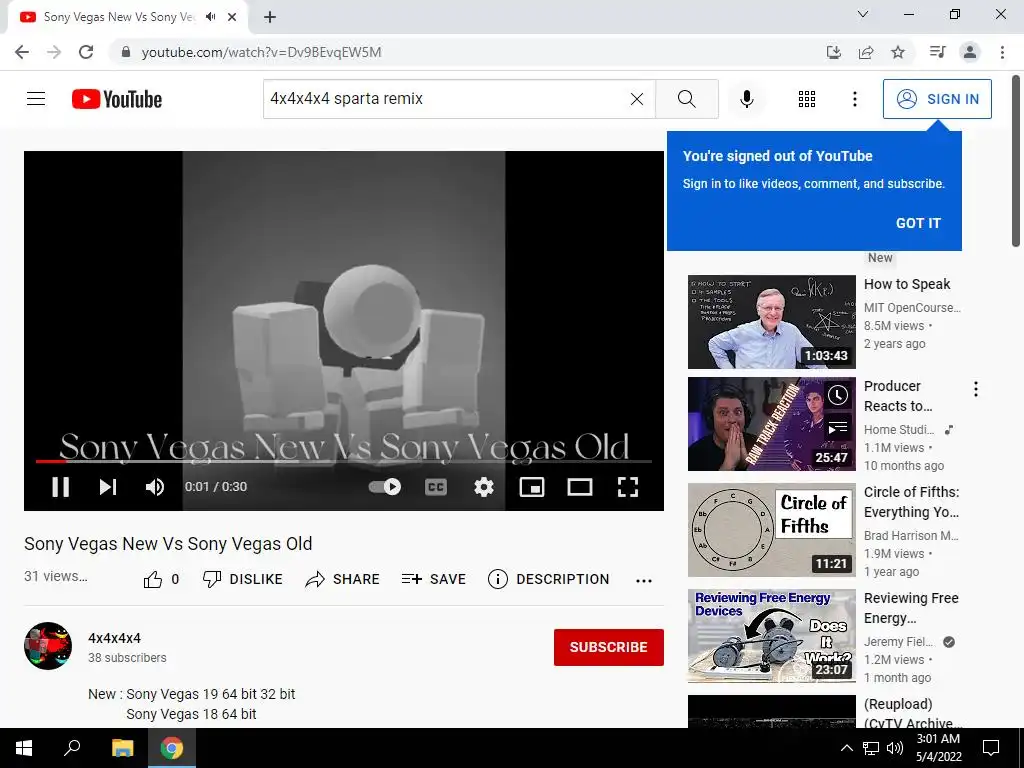
Task: Click the SIGN IN button
Action: [x=936, y=99]
